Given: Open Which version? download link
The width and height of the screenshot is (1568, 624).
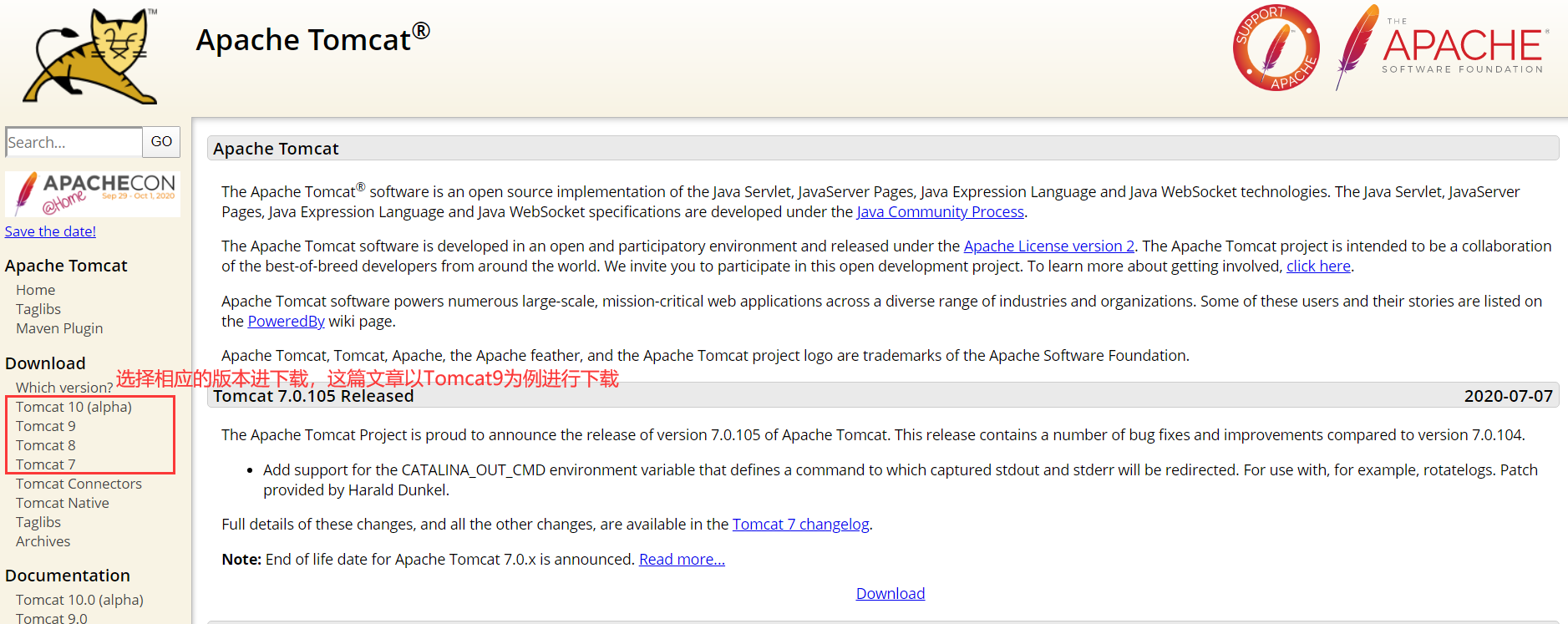Looking at the screenshot, I should pos(64,388).
